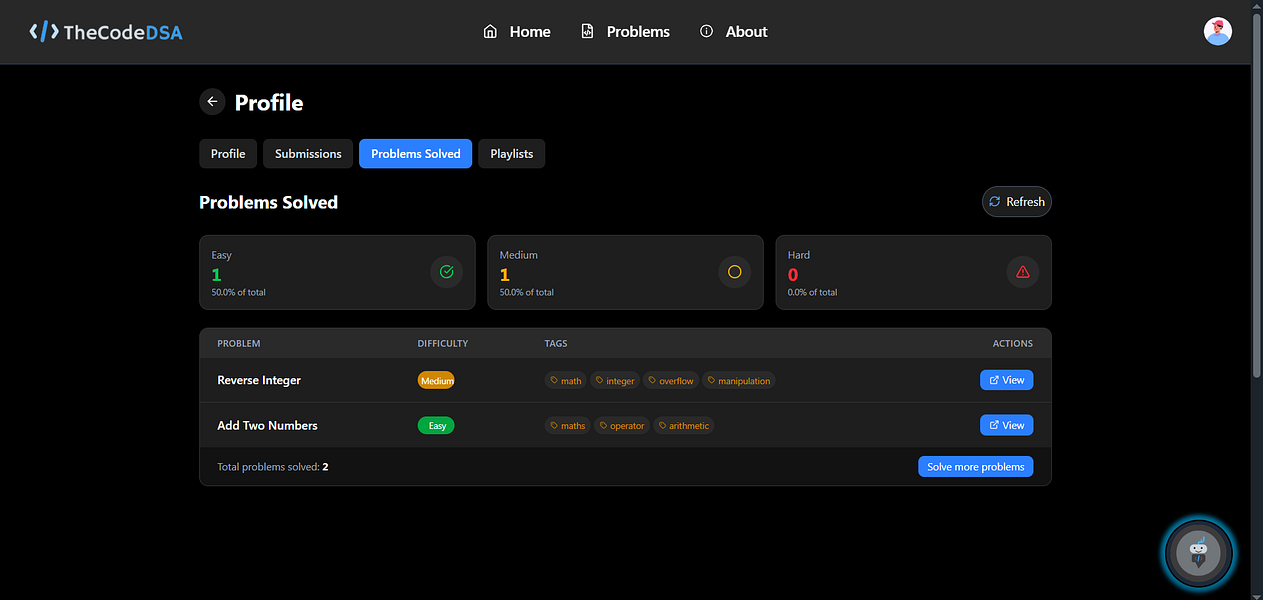Click the integer tag
Viewport: 1263px width, 600px height.
[x=615, y=381]
